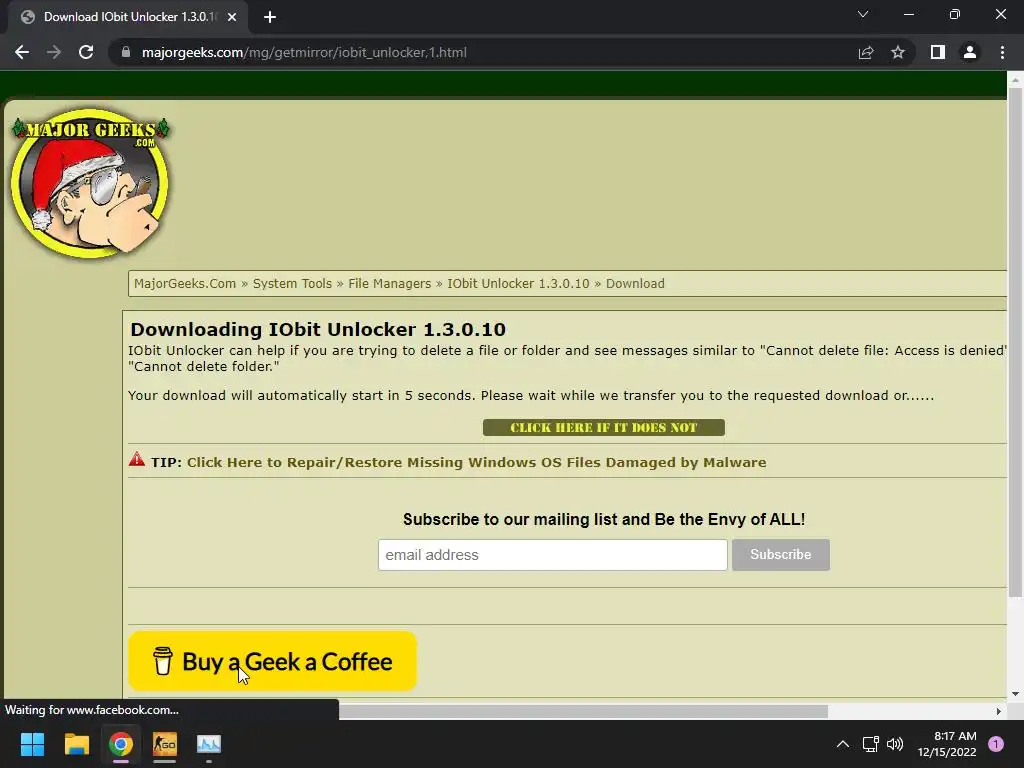
Task: Click the Download breadcrumb text
Action: click(635, 283)
